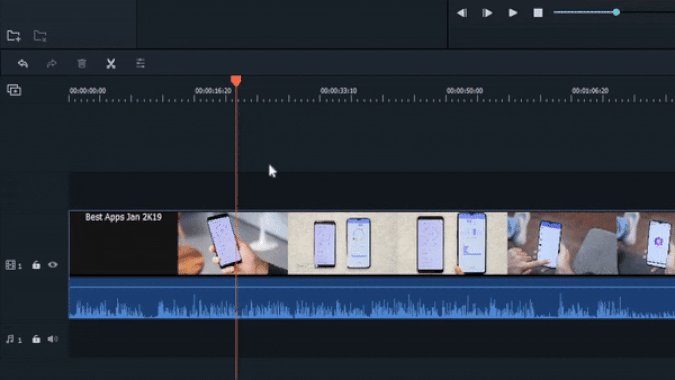Click ruler at 00:01:06:20 timestamp

[x=590, y=91]
